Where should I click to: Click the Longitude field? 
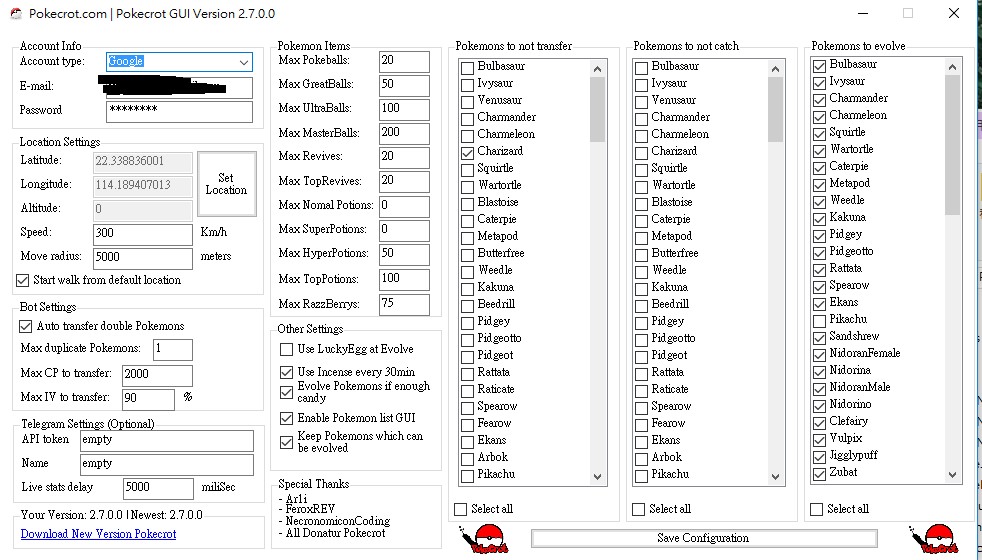point(143,186)
